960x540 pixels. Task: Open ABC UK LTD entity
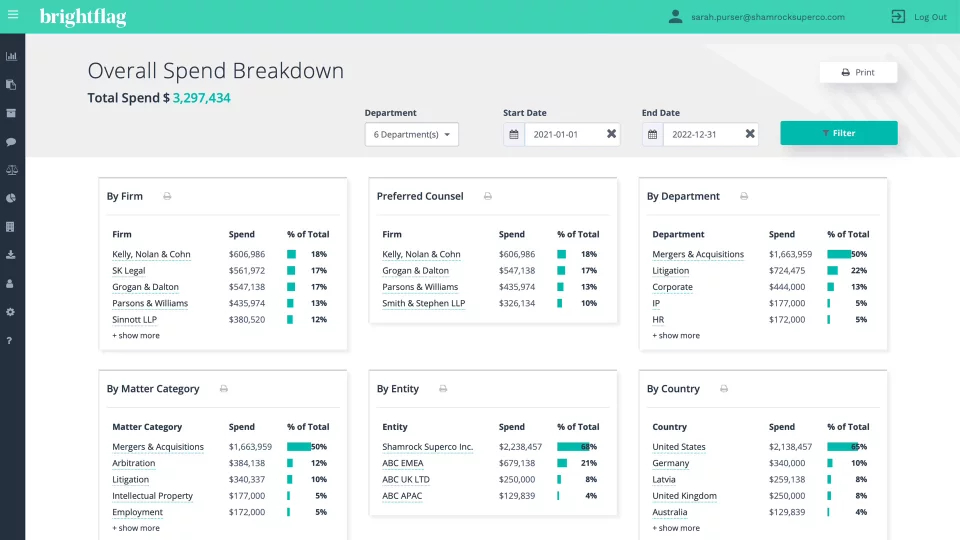406,479
